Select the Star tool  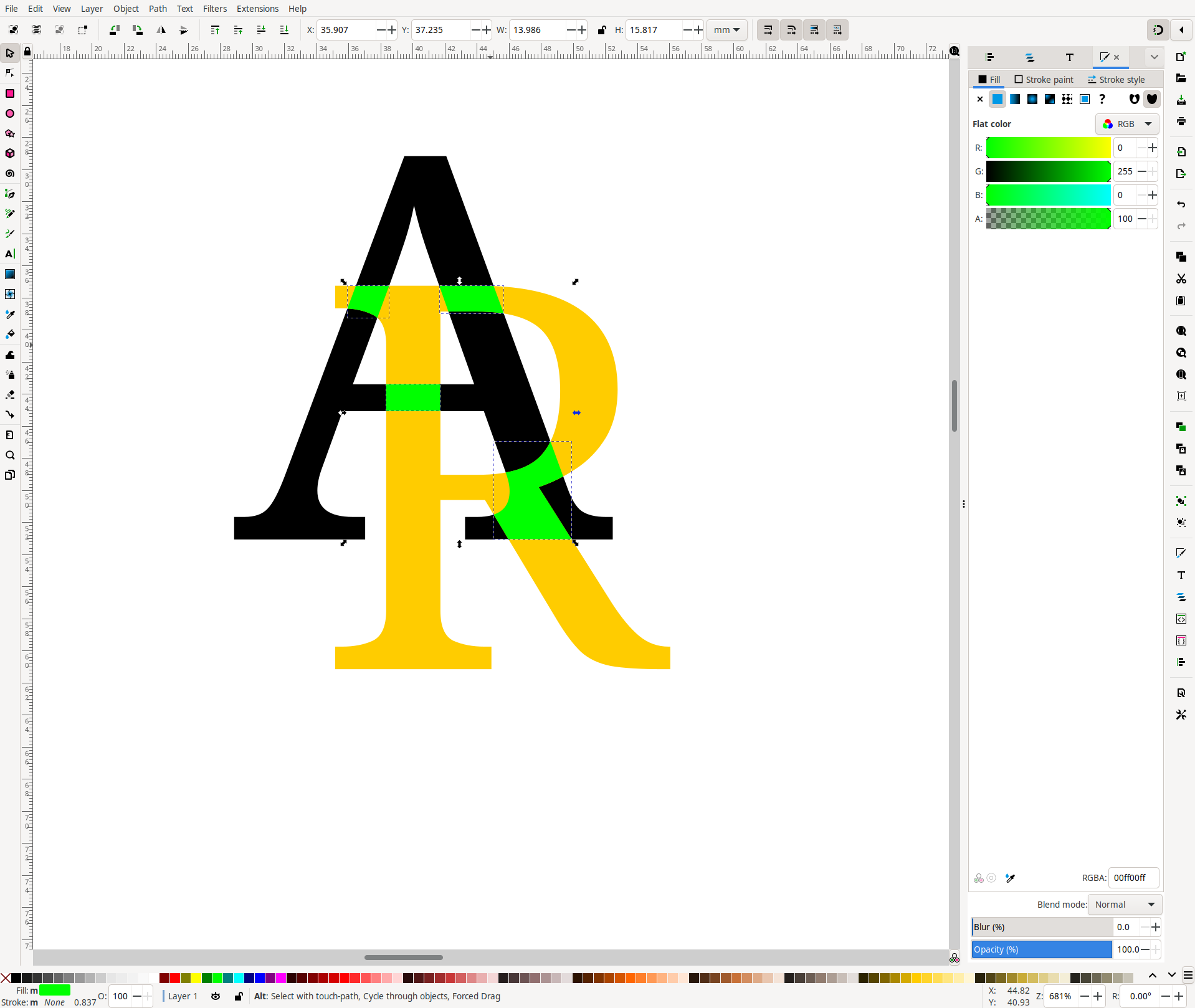click(x=10, y=133)
